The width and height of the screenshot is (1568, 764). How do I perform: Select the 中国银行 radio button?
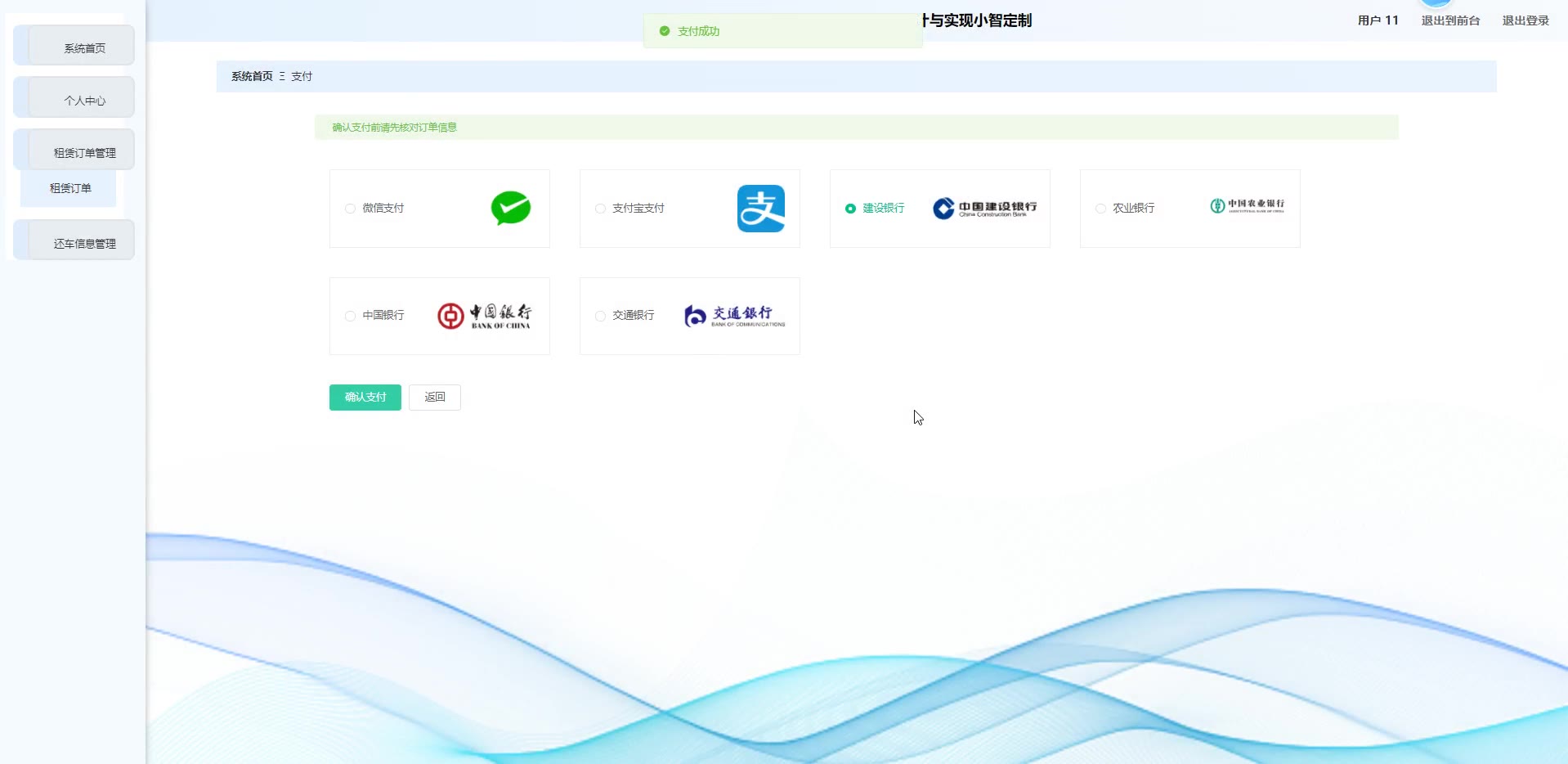tap(350, 316)
